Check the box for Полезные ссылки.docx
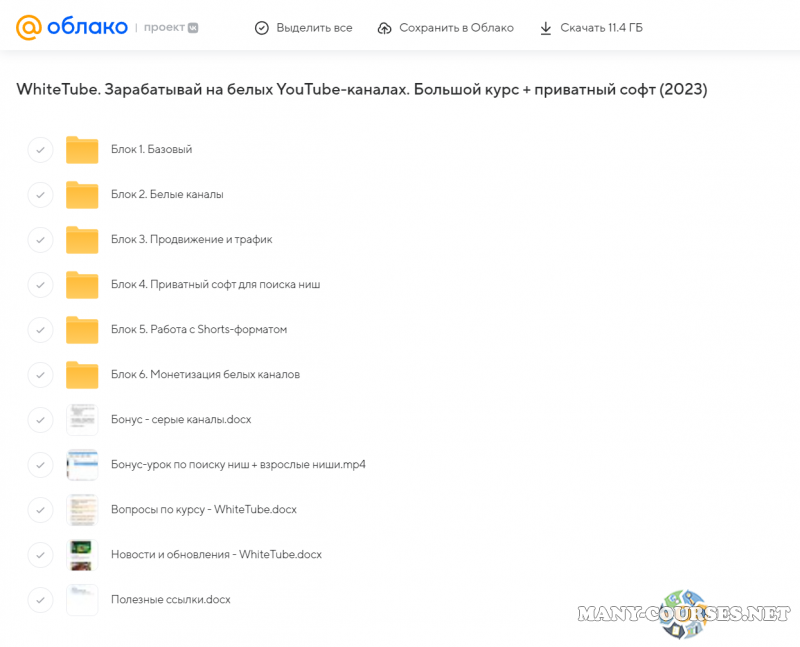Image resolution: width=800 pixels, height=647 pixels. (40, 600)
